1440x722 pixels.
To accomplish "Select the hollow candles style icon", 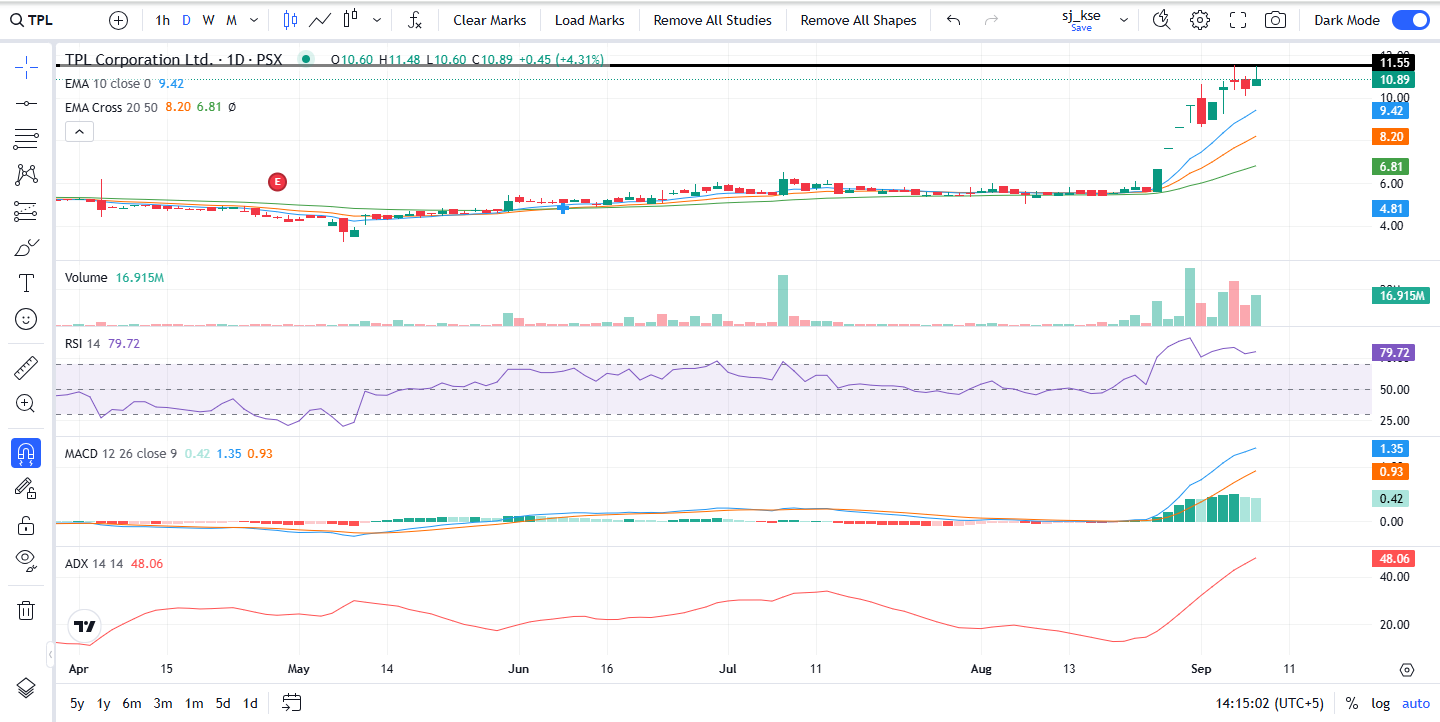I will (350, 20).
